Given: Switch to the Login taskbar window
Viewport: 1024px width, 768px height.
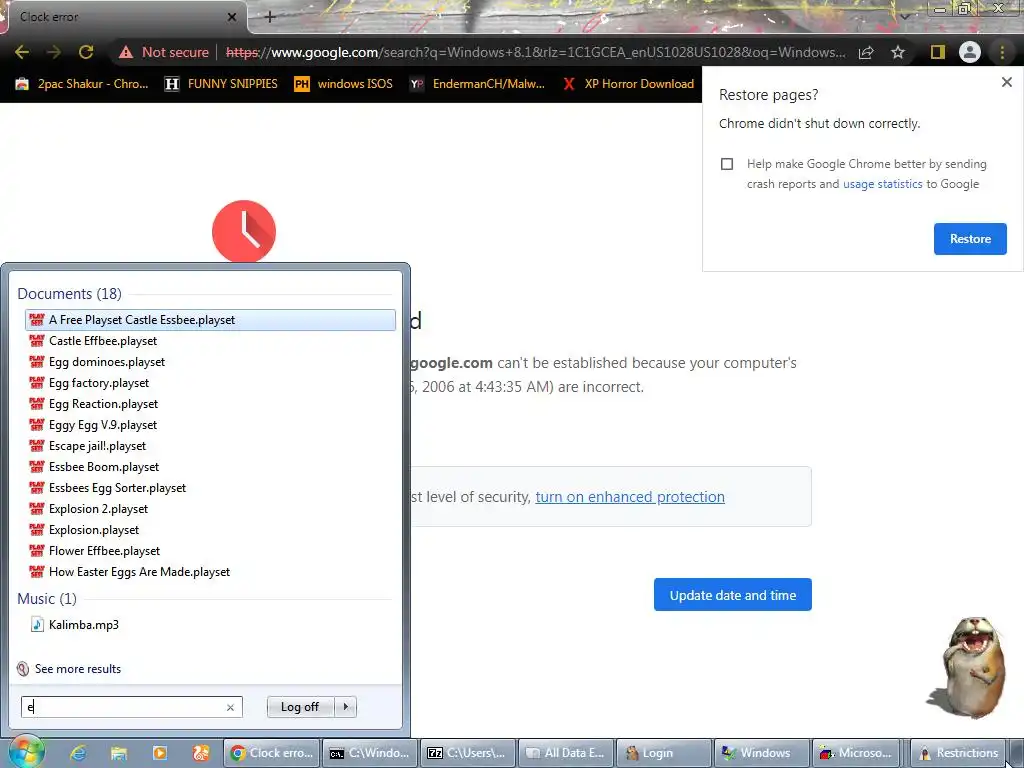Looking at the screenshot, I should 664,753.
